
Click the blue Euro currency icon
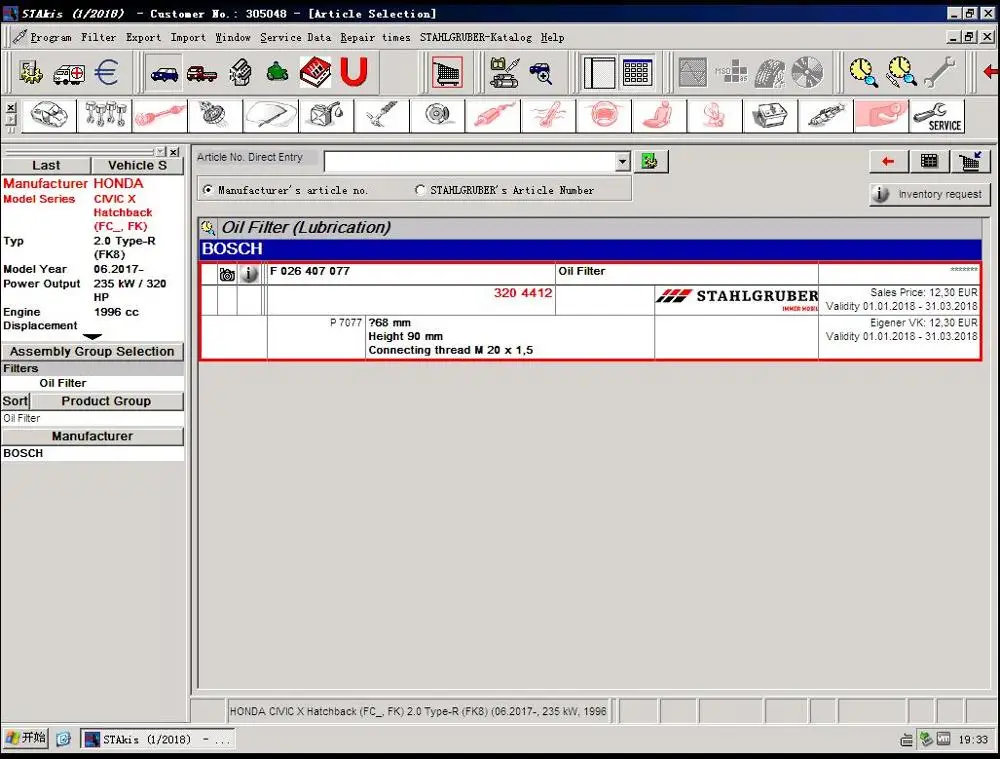pyautogui.click(x=107, y=72)
